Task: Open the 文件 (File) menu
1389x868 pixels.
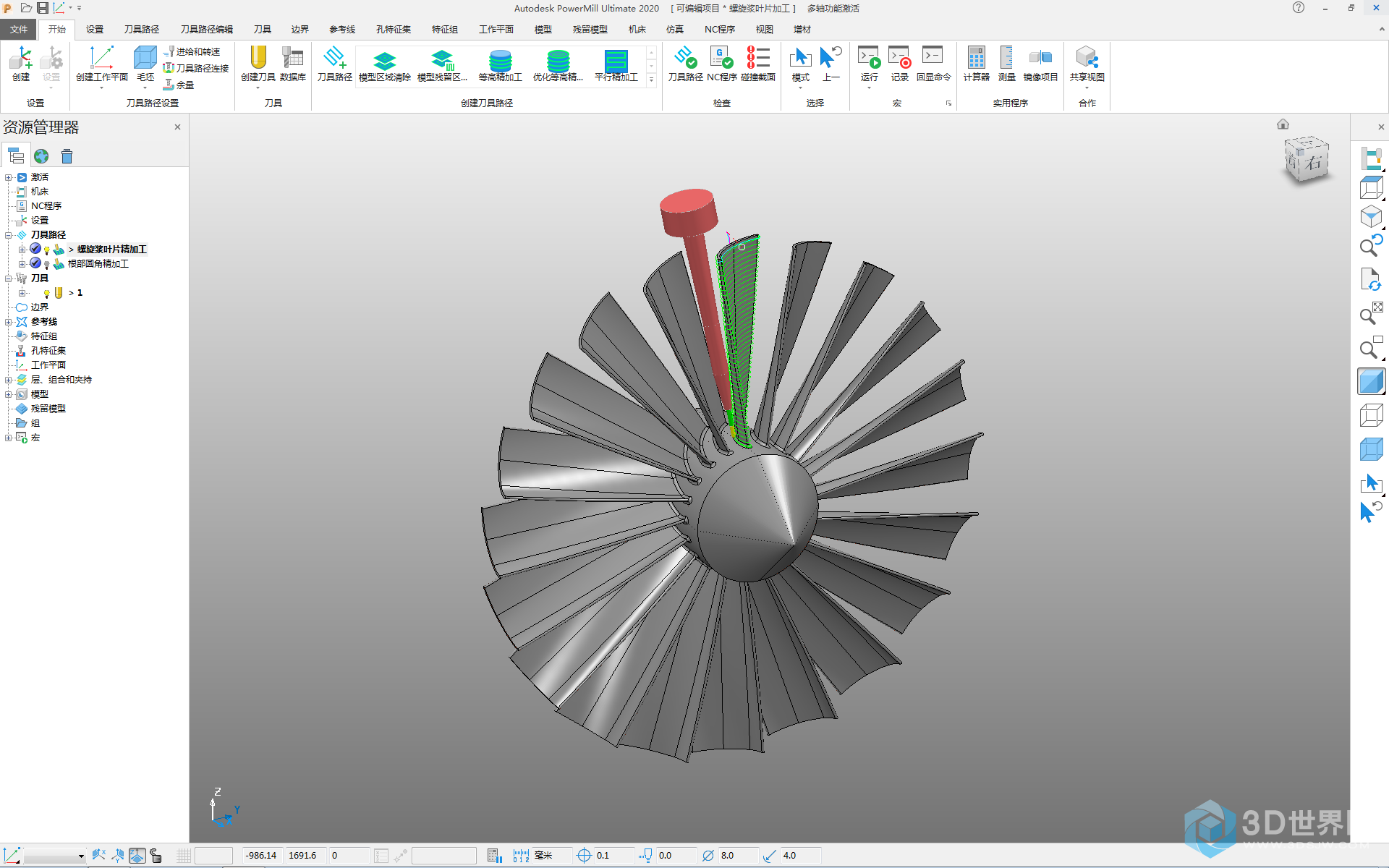Action: [x=19, y=29]
